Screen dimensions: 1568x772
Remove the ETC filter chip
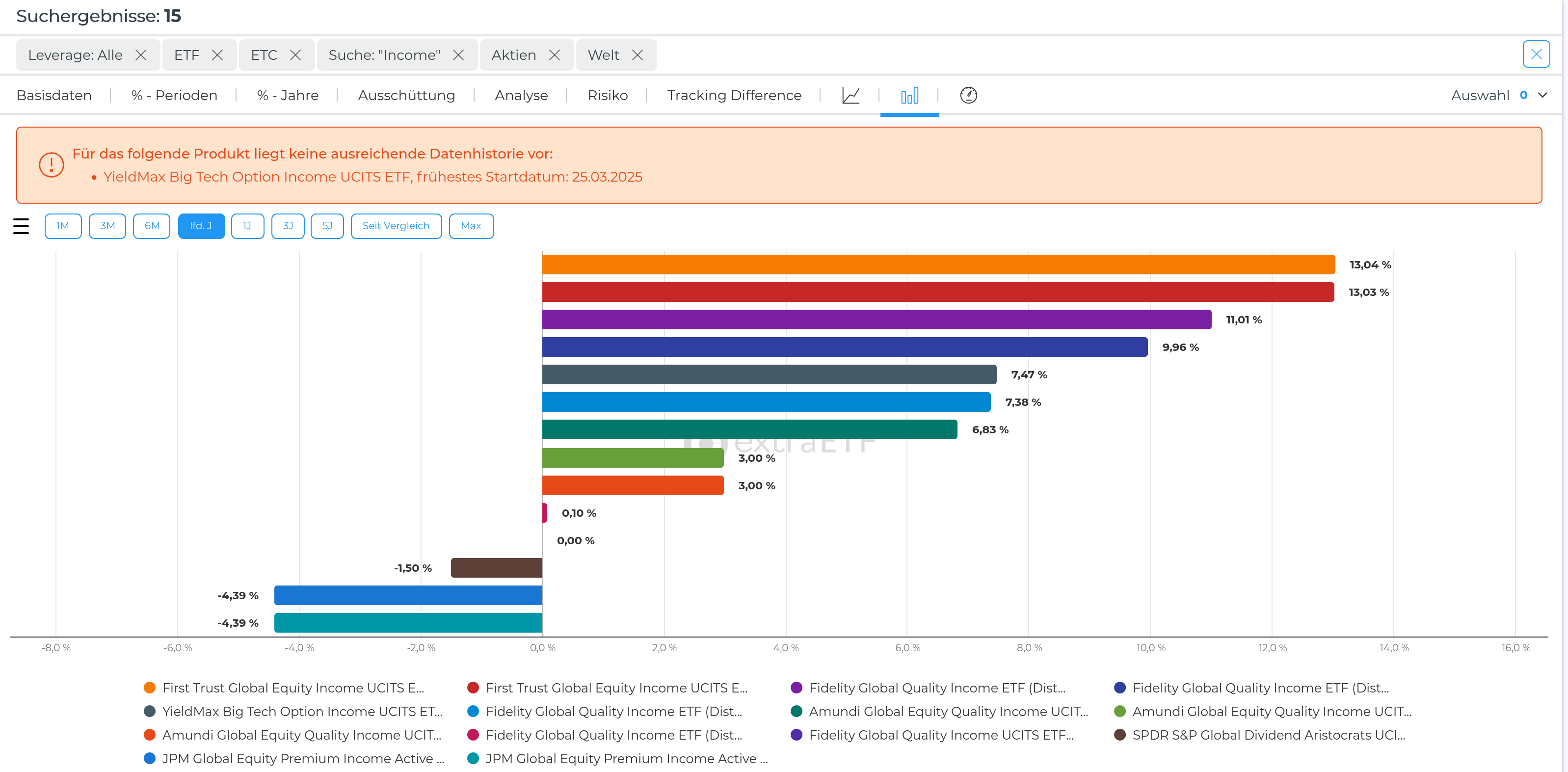coord(295,55)
